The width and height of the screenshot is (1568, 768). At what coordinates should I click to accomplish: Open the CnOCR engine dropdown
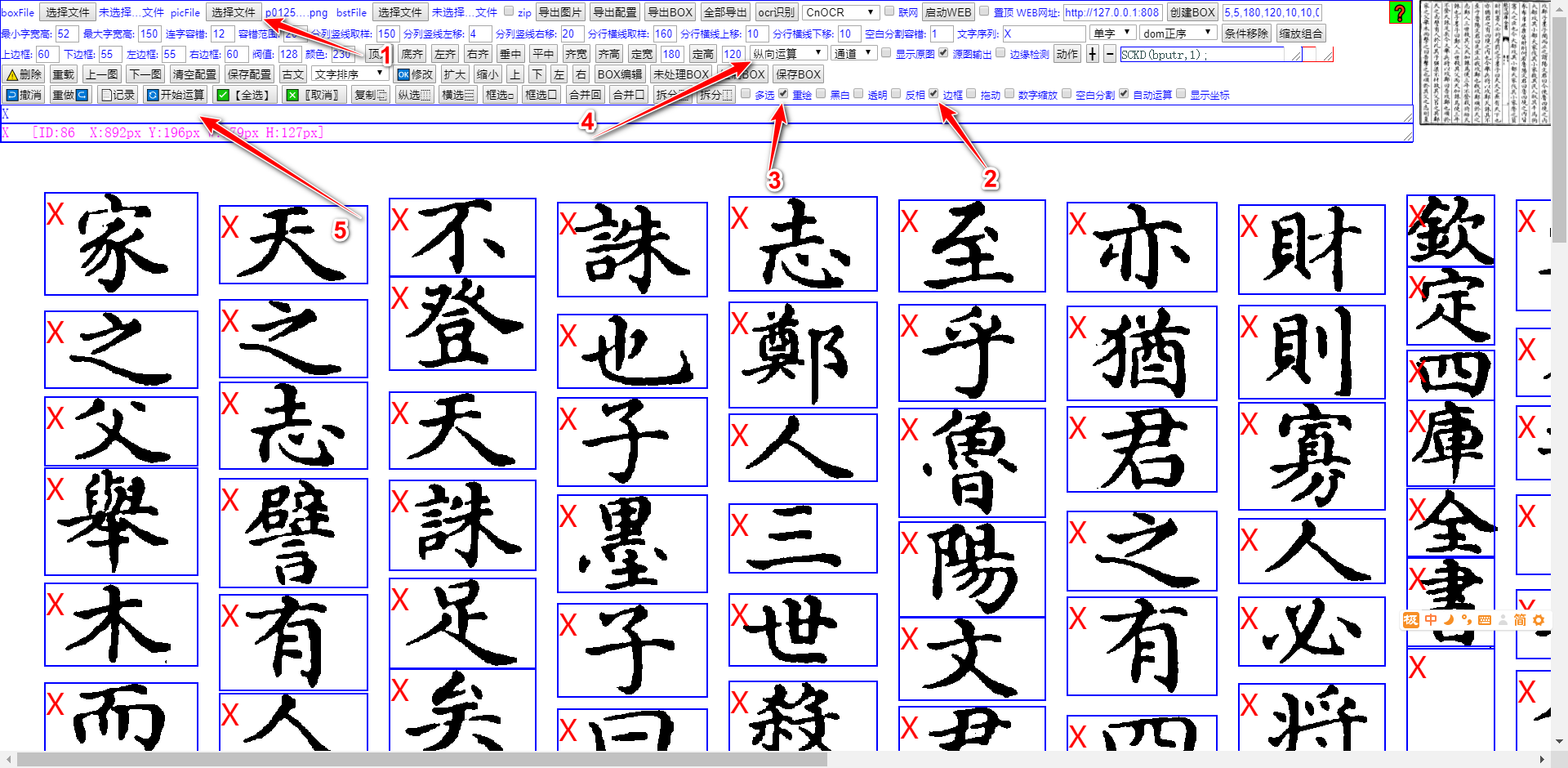point(841,11)
